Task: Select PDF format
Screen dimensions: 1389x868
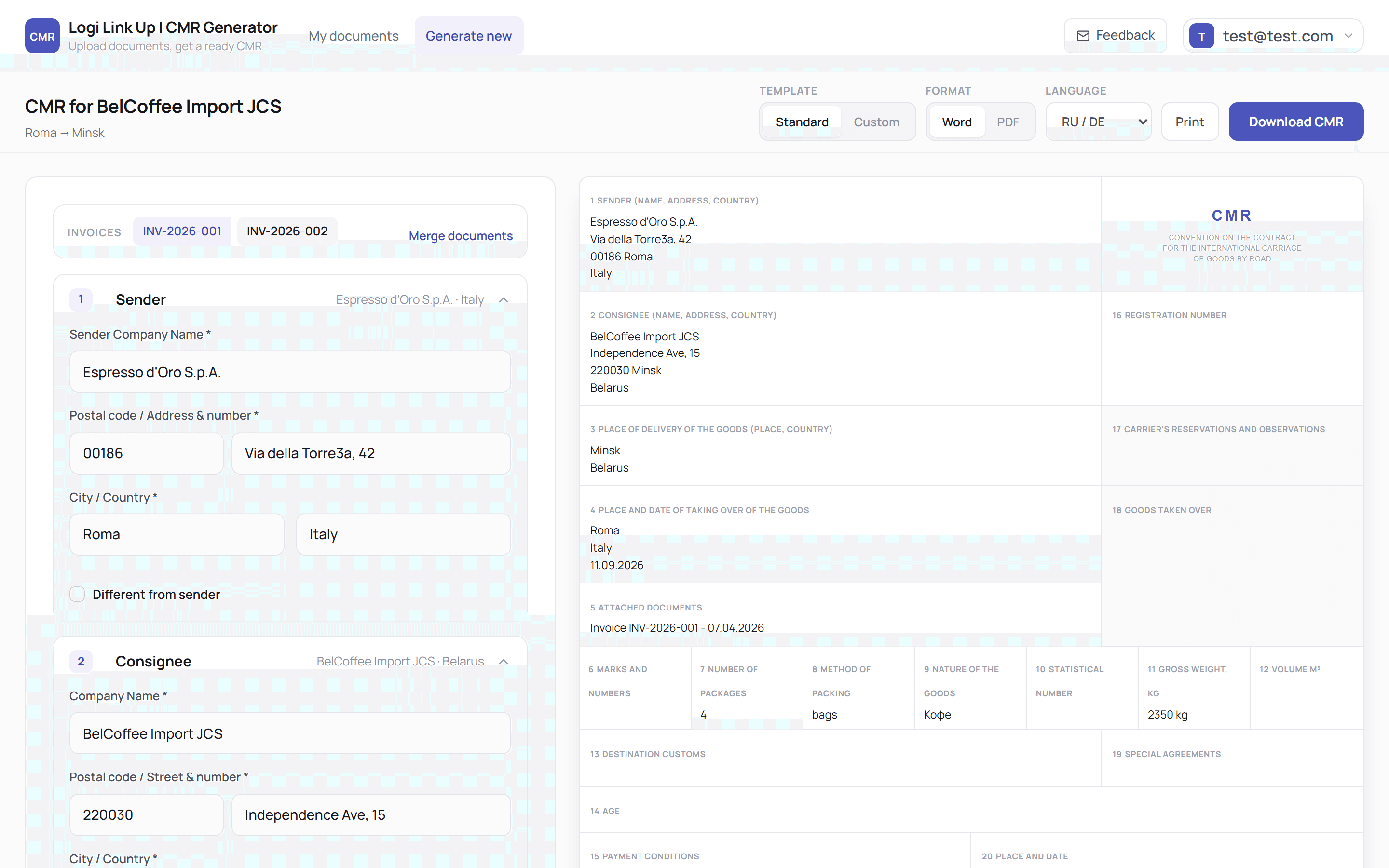Action: pos(1008,122)
